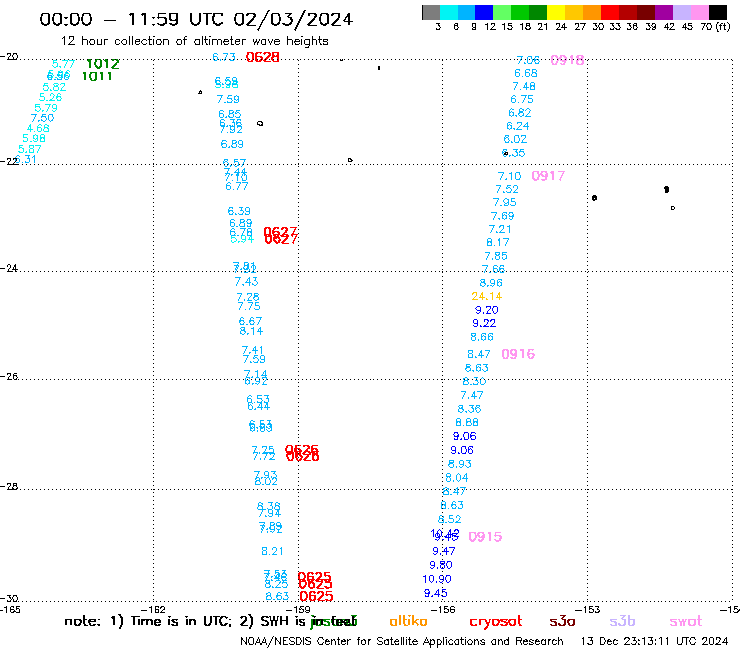Click the s3b satellite legend label
740x650 pixels.
pos(622,621)
